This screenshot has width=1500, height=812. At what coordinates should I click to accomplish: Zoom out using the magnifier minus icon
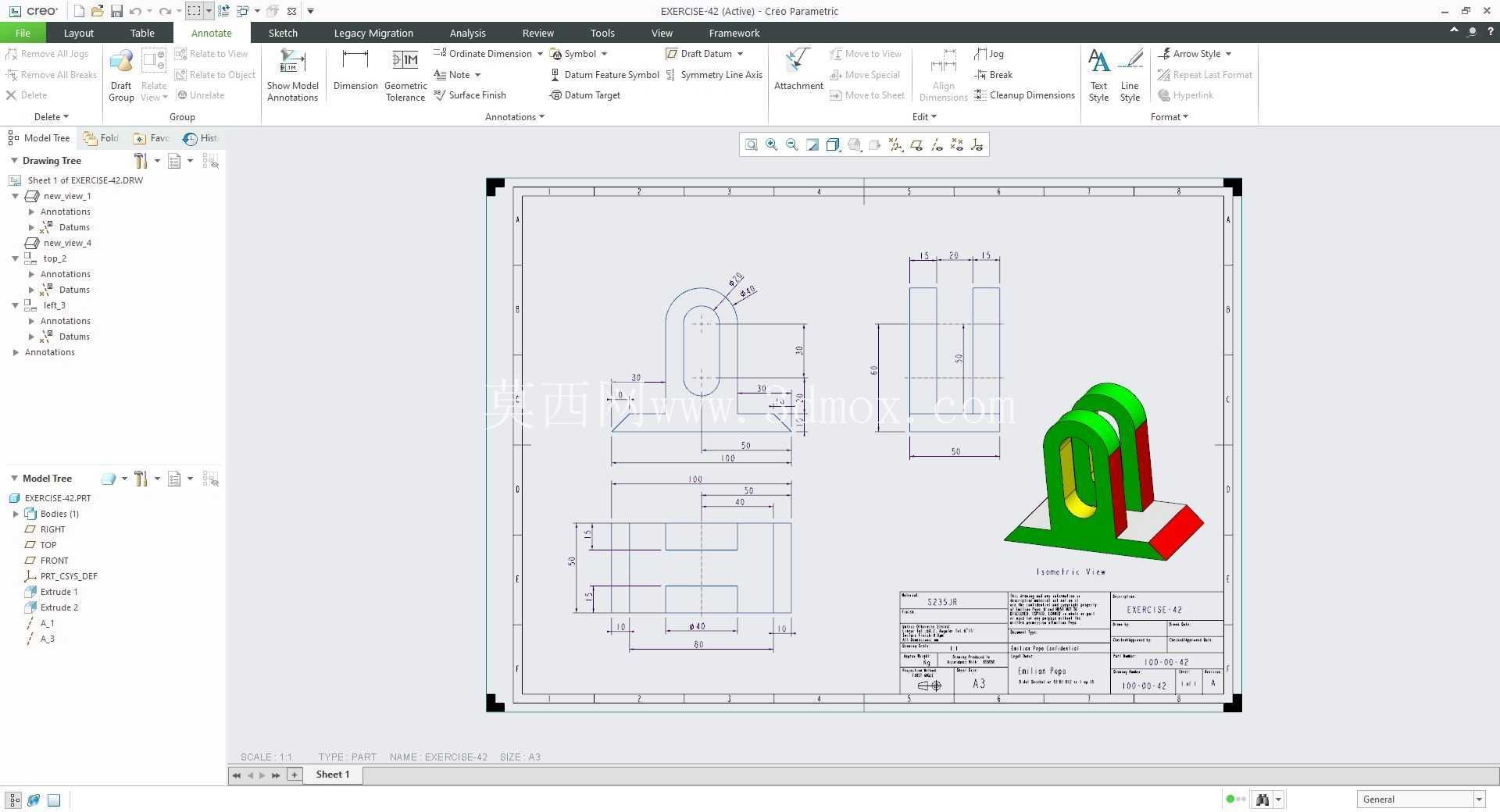[x=792, y=144]
